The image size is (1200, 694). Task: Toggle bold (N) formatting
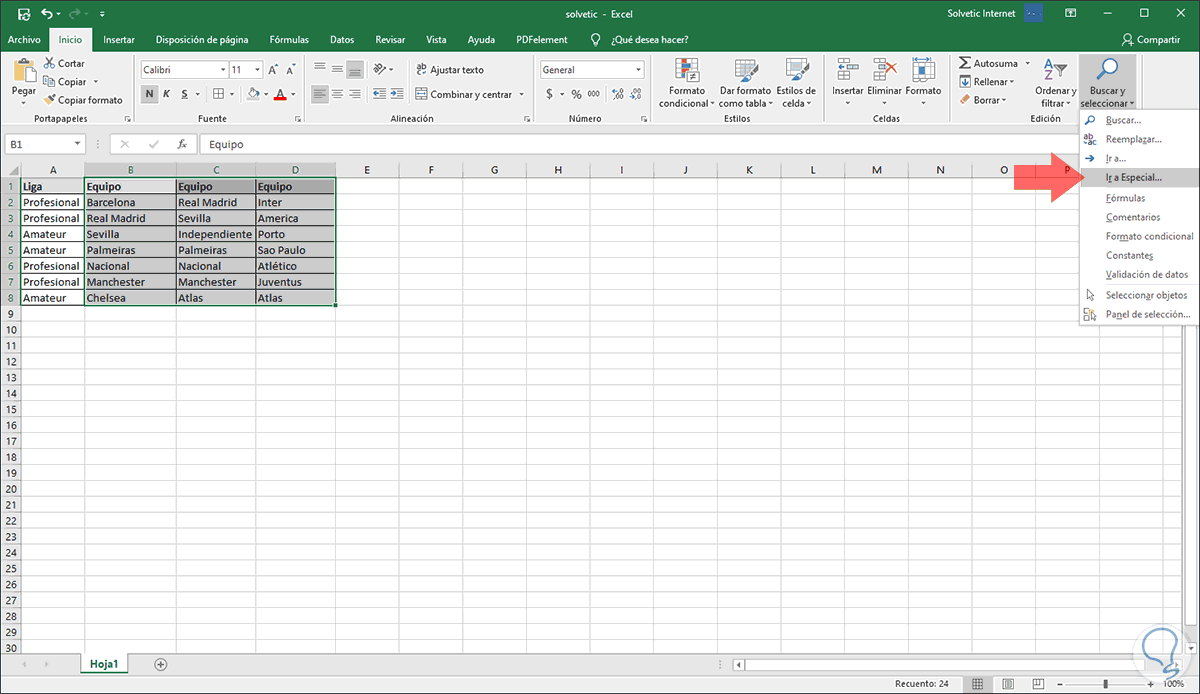(x=149, y=94)
